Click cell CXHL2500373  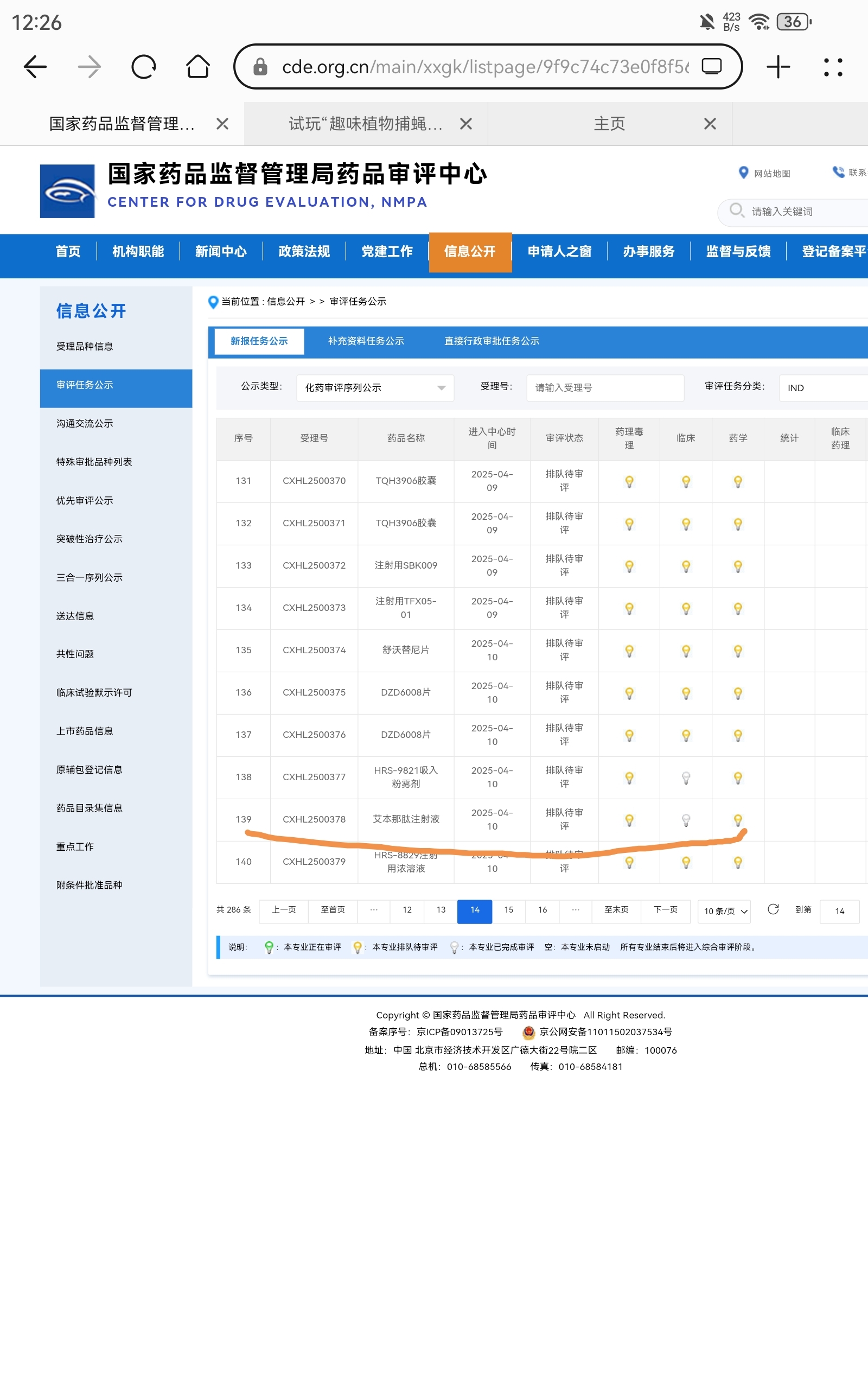click(x=314, y=608)
